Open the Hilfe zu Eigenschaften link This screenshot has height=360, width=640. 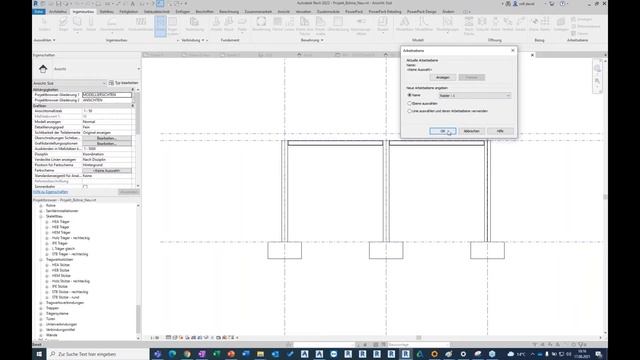click(51, 192)
